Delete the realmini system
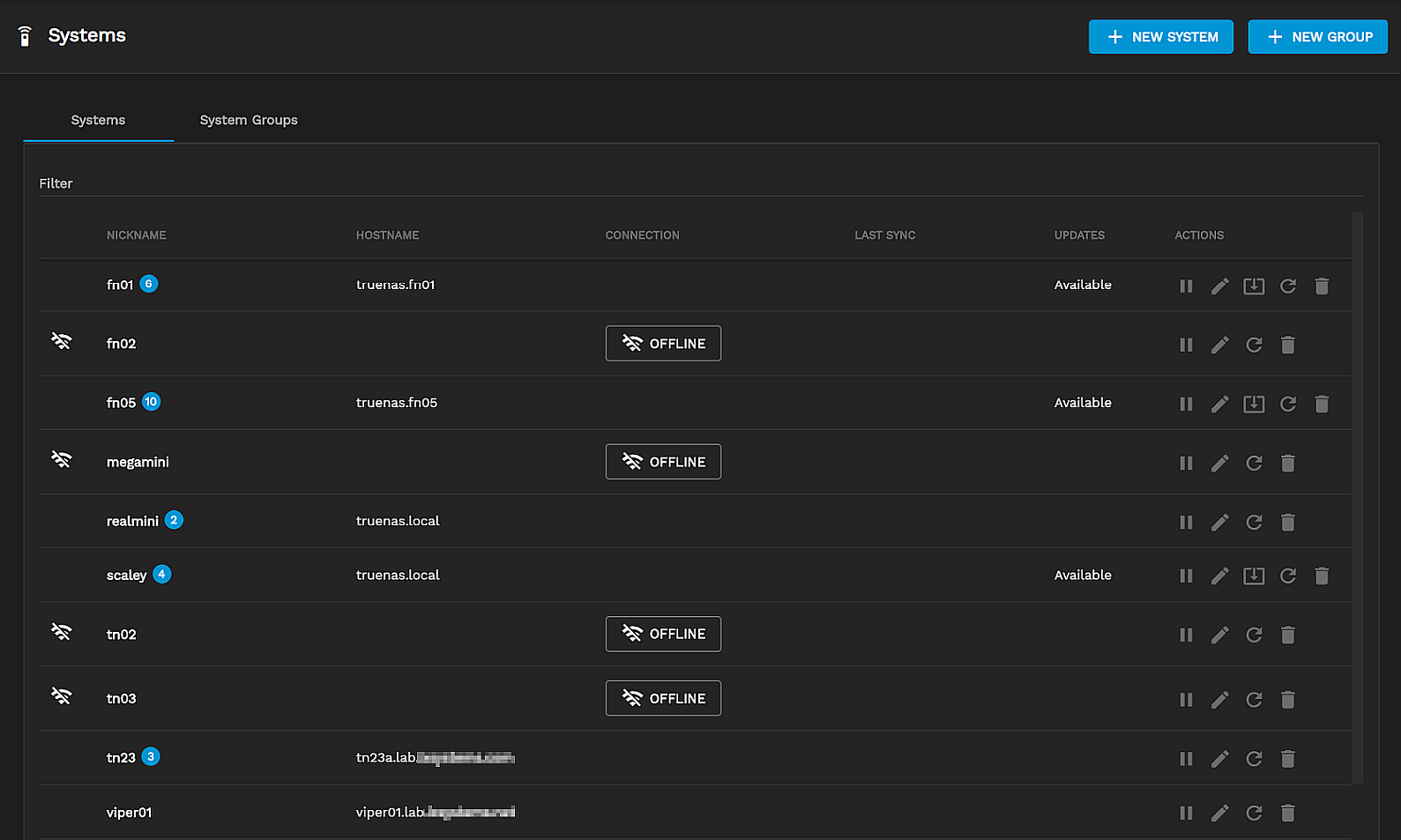This screenshot has width=1401, height=840. pyautogui.click(x=1287, y=522)
